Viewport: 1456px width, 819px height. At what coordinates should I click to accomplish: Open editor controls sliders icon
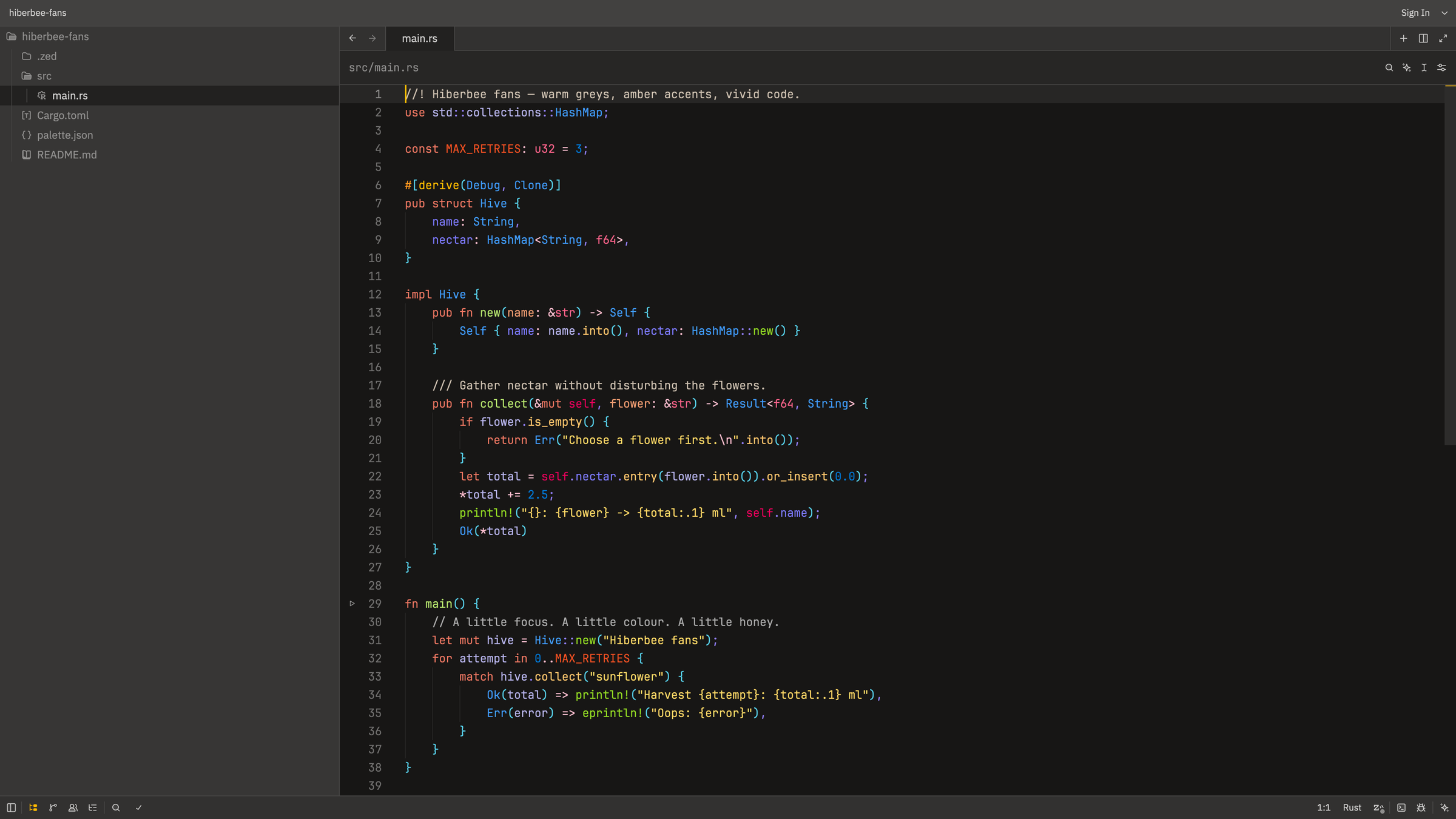click(1442, 67)
